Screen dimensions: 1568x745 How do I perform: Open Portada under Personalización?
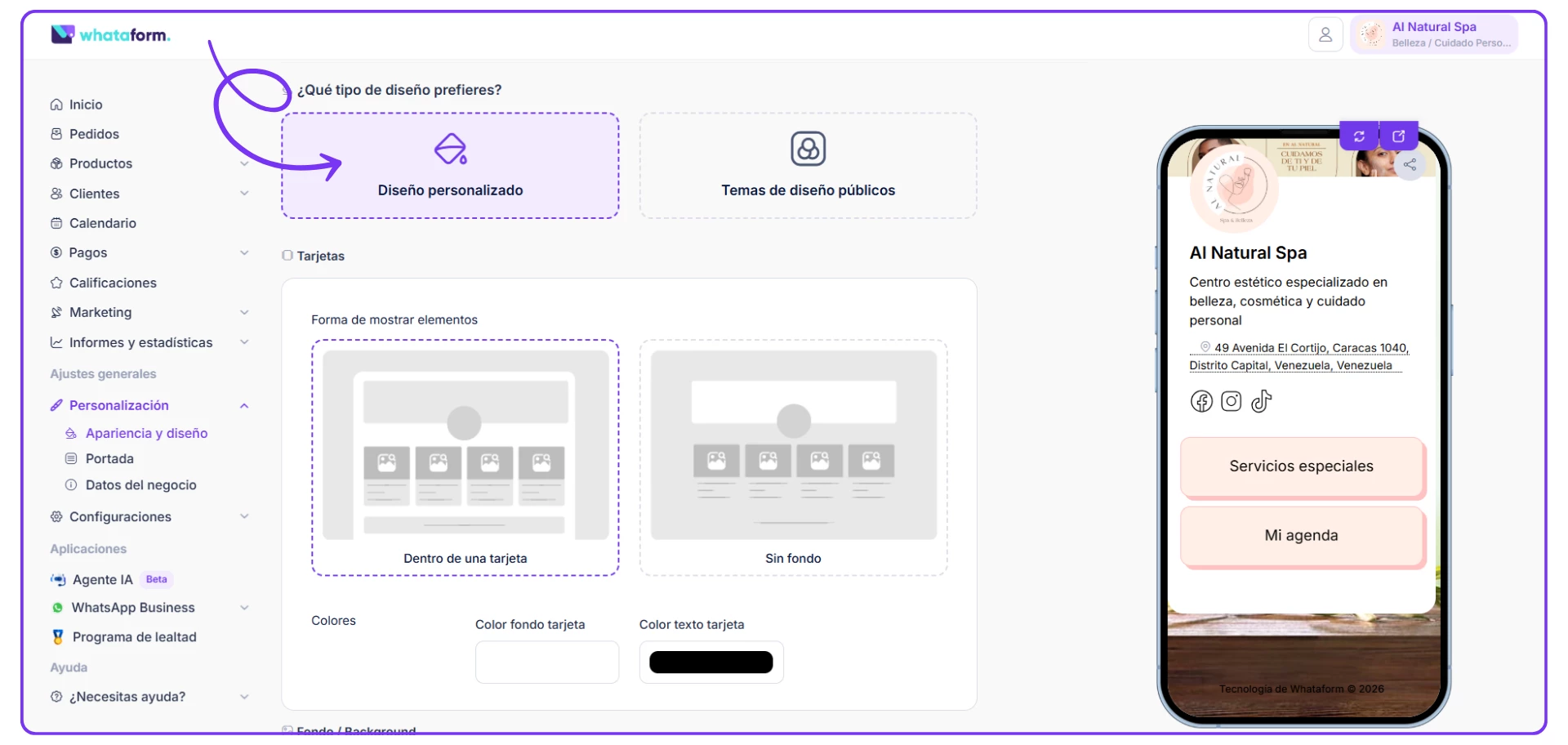point(109,459)
